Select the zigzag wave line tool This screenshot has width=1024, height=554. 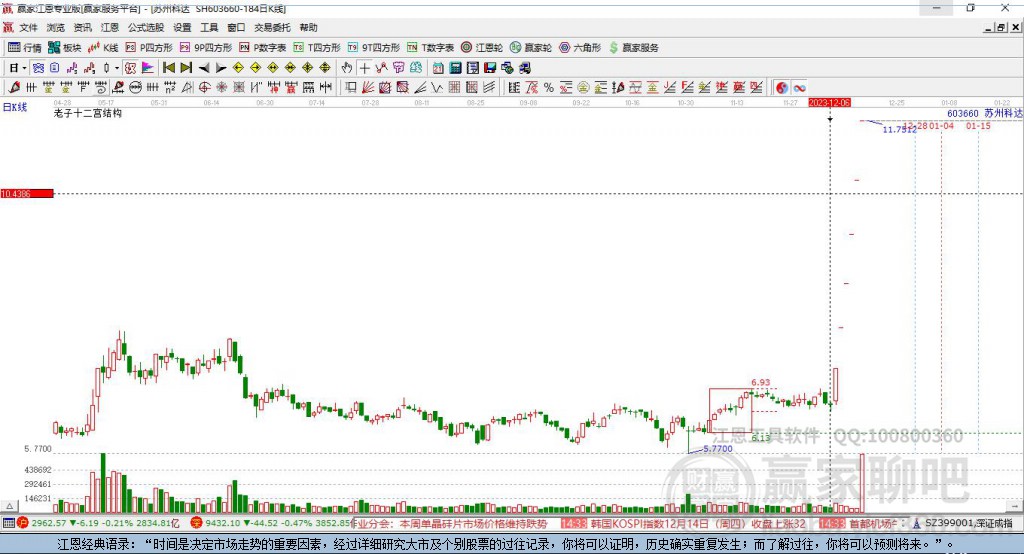(436, 88)
